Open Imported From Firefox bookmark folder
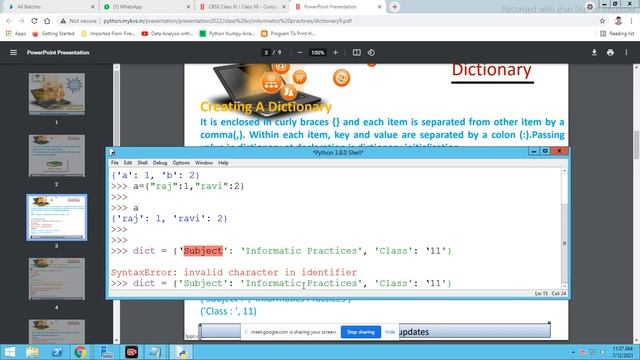640x360 pixels. tap(108, 33)
